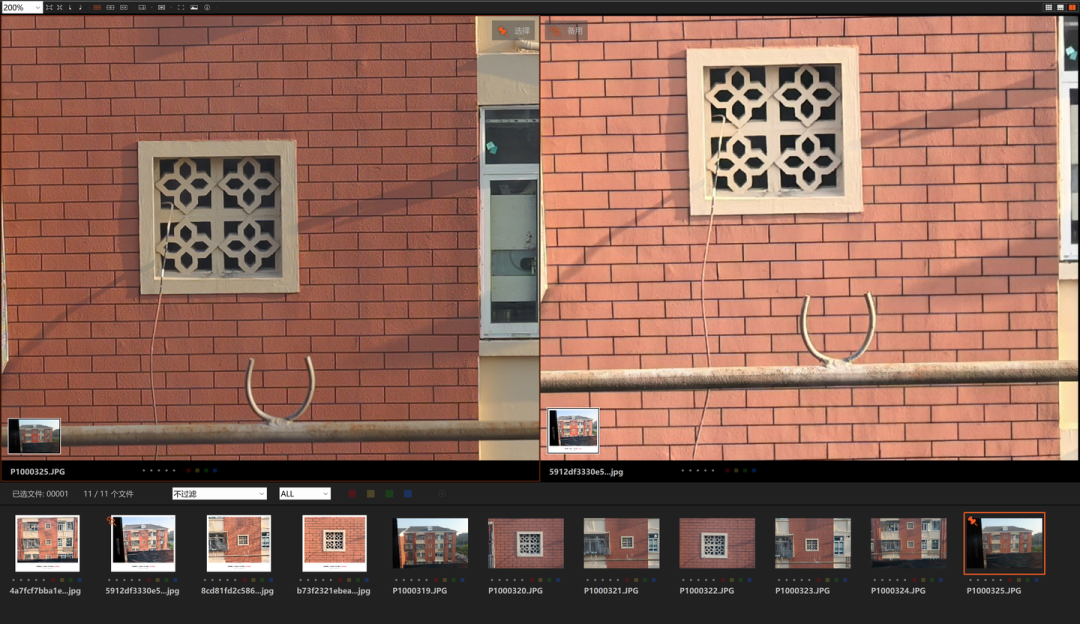Select thumbnail 4a7fcf7bba1e...jpg
1080x624 pixels.
point(48,543)
